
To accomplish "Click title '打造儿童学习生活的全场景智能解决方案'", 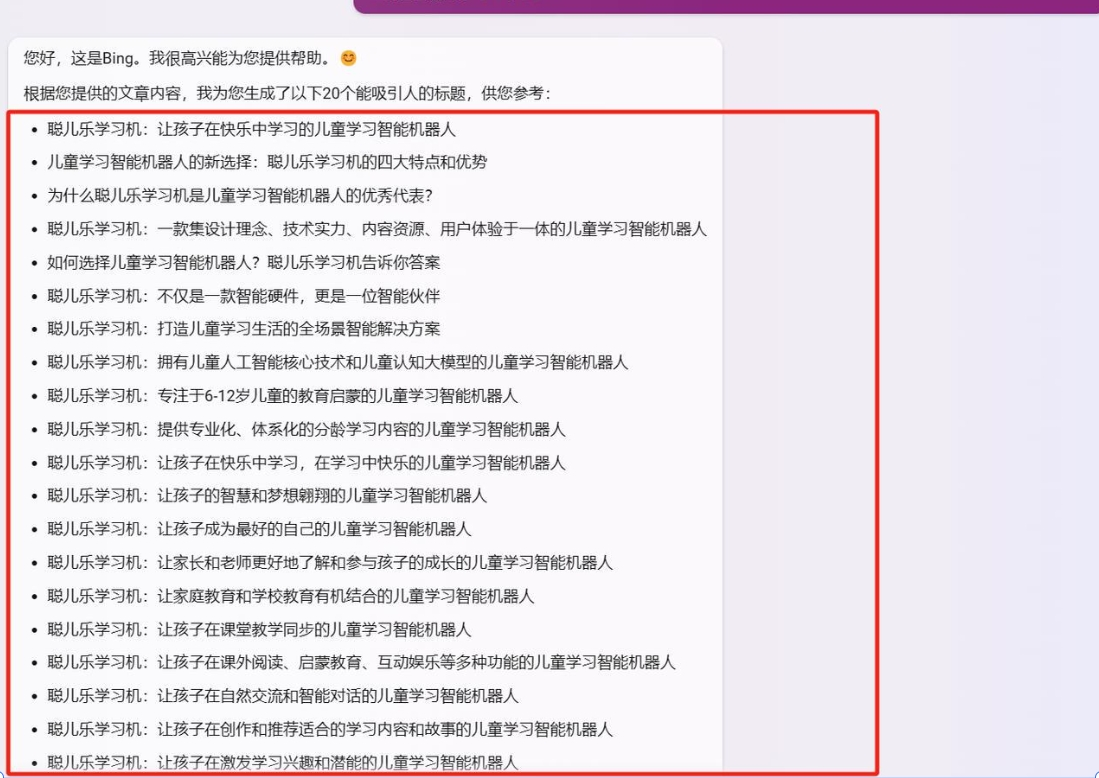I will pos(244,329).
